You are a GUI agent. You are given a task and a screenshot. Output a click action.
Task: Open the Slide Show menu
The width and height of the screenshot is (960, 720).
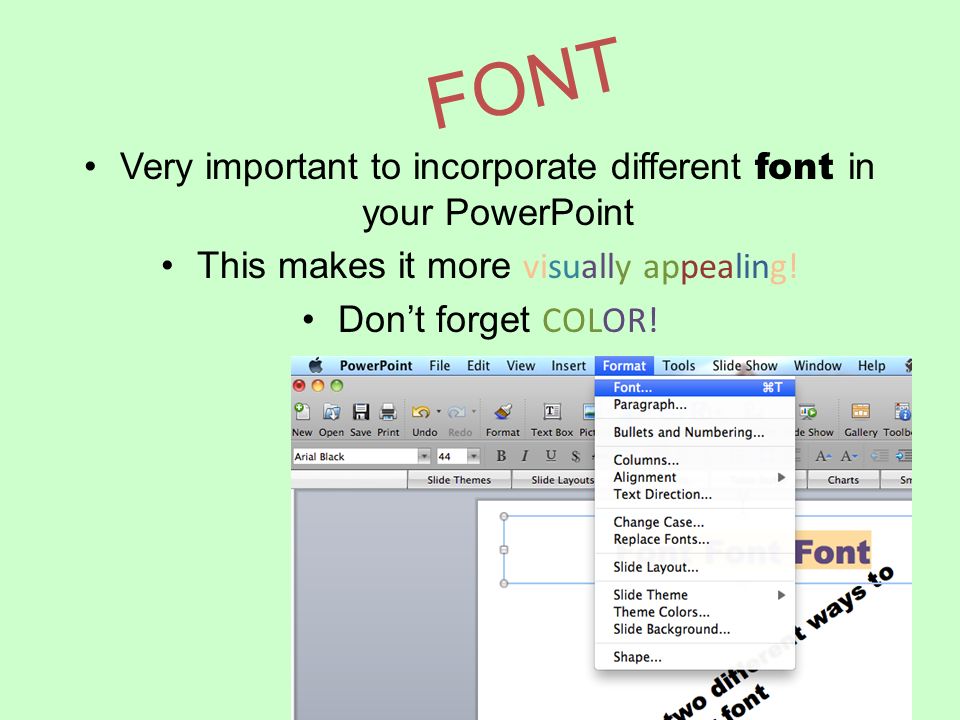[x=744, y=366]
